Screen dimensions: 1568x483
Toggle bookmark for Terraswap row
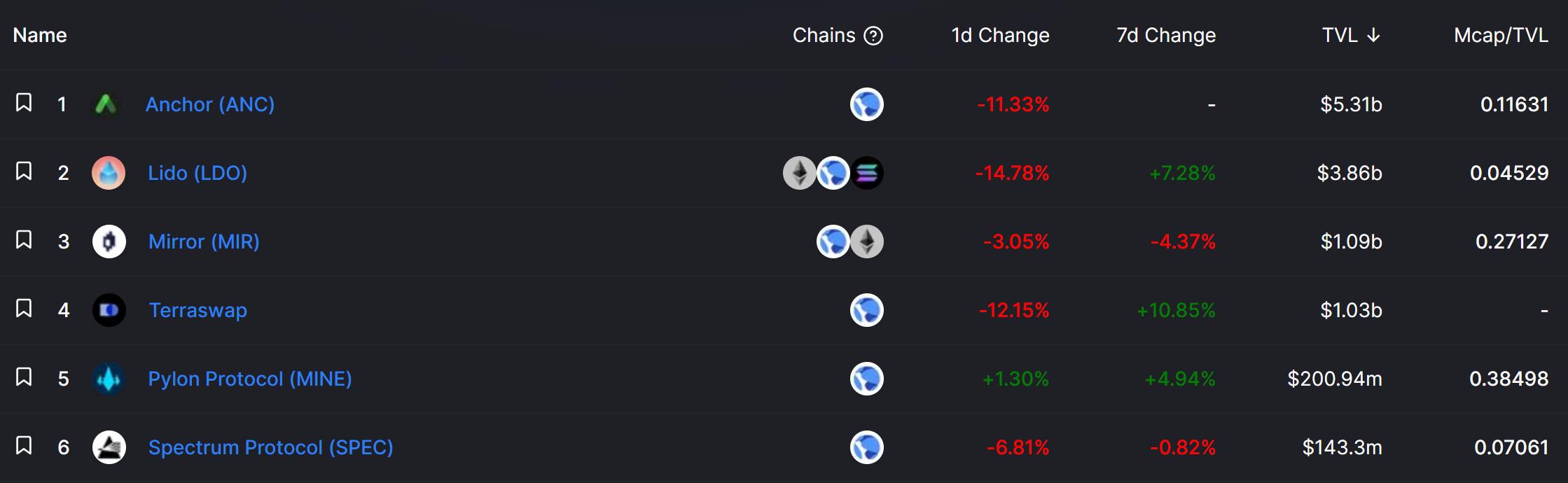[x=24, y=309]
